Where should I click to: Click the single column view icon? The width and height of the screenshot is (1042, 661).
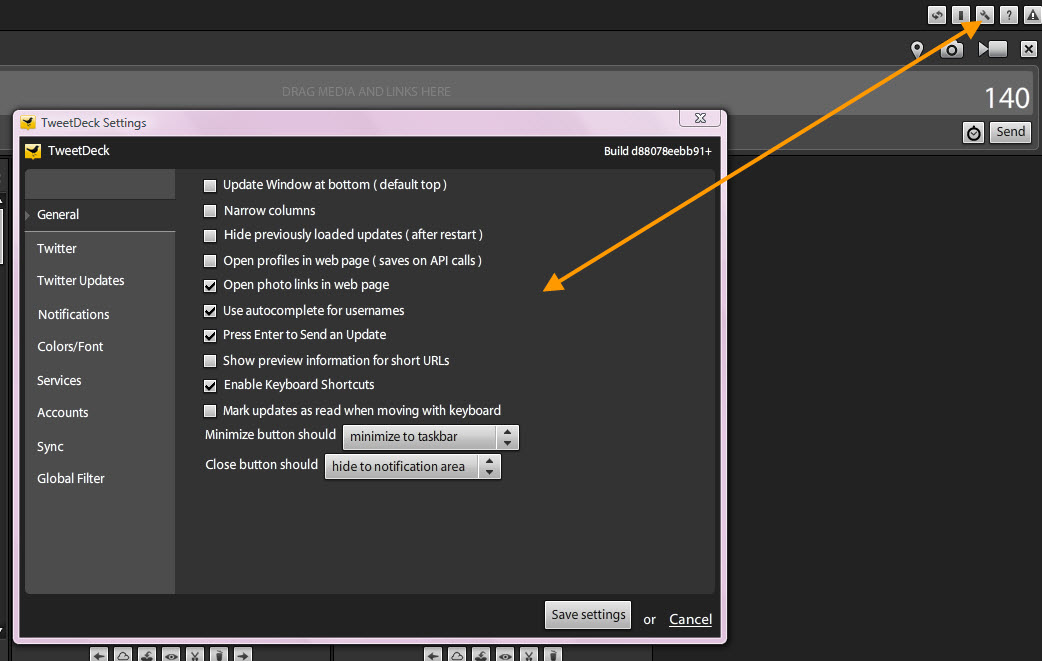coord(961,15)
